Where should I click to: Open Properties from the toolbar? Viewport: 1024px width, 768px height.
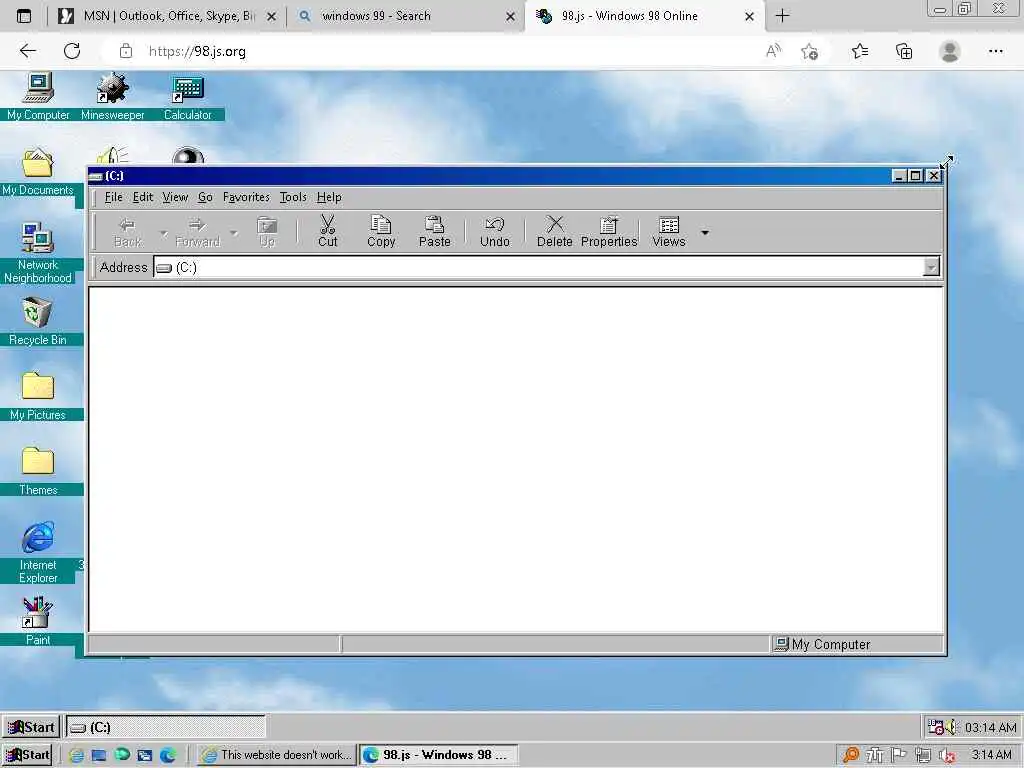pos(609,232)
